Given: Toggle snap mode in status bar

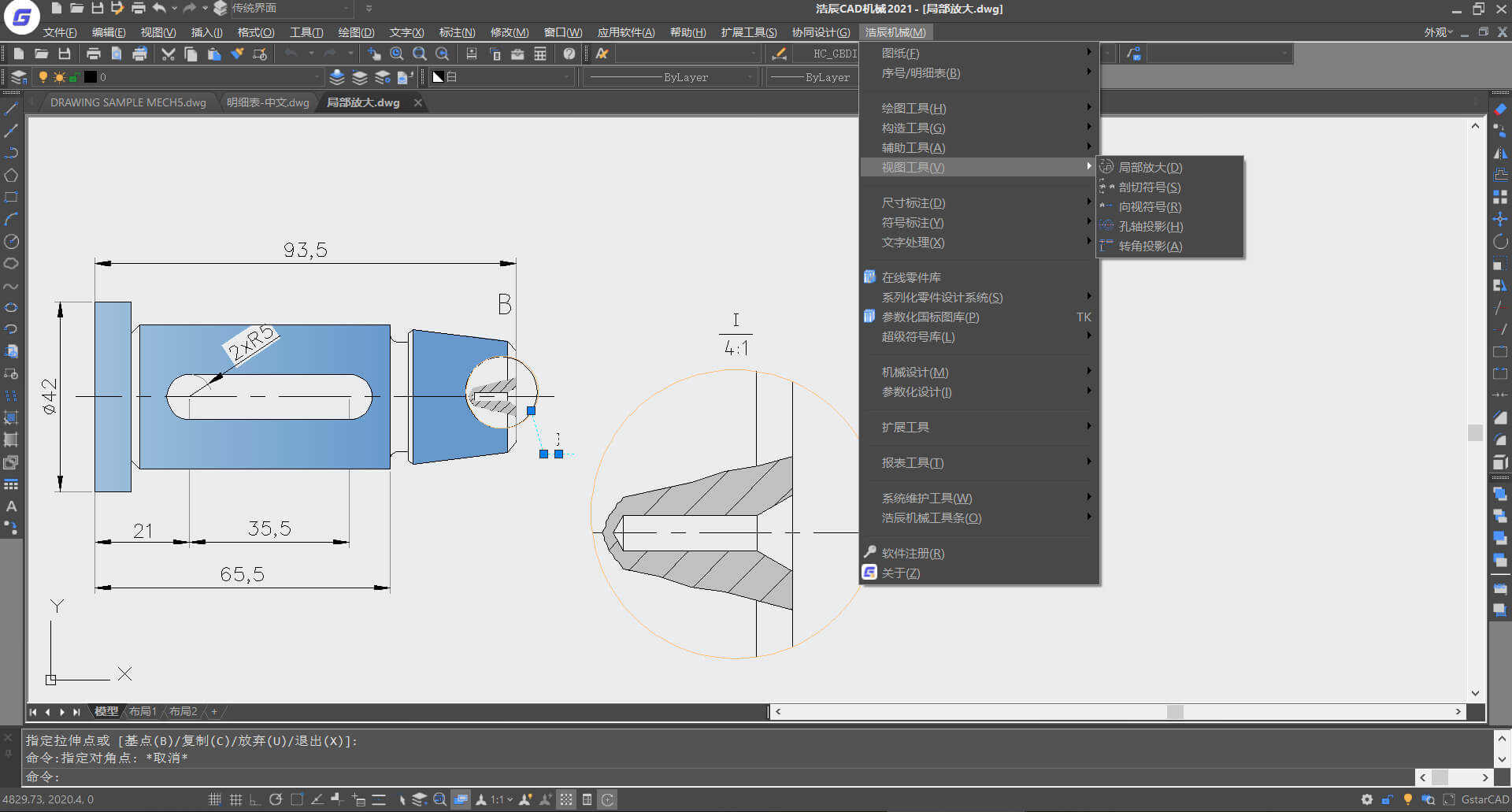Looking at the screenshot, I should (x=215, y=799).
